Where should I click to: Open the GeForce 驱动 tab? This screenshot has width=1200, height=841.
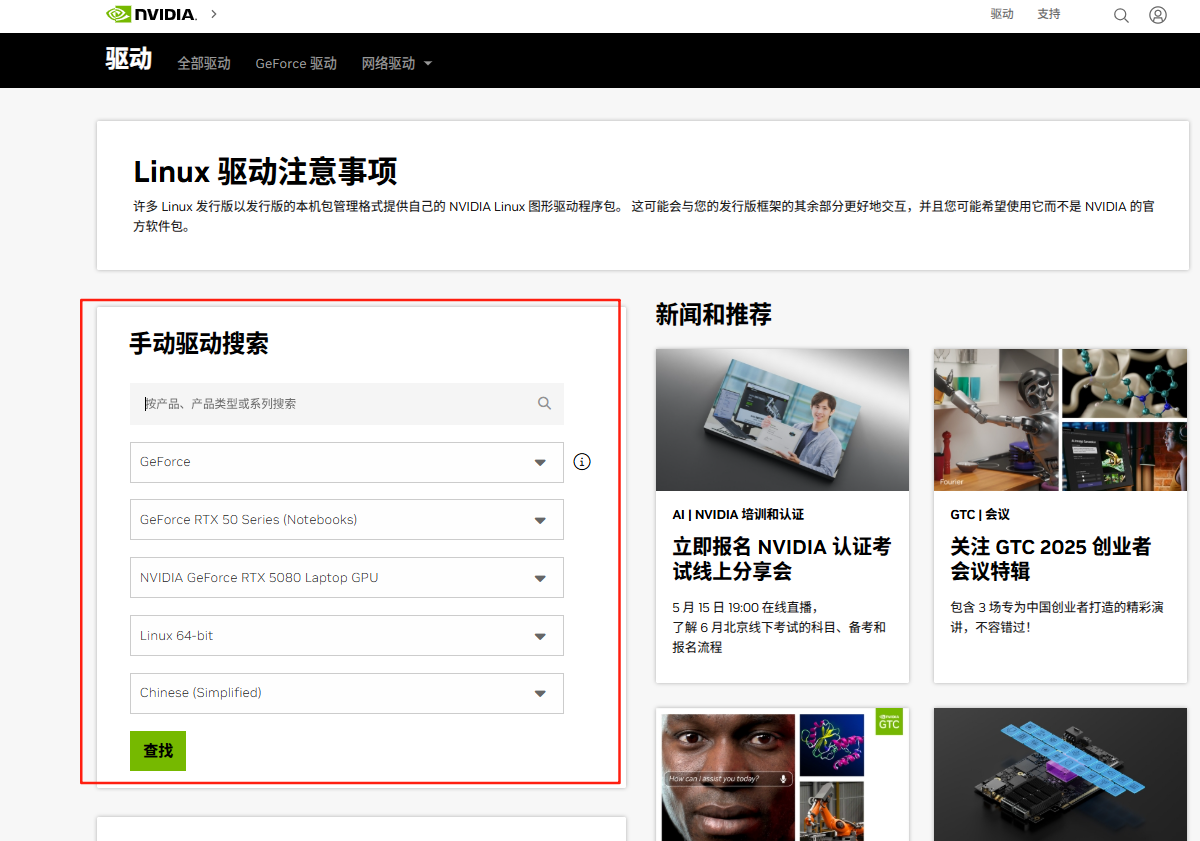coord(296,63)
